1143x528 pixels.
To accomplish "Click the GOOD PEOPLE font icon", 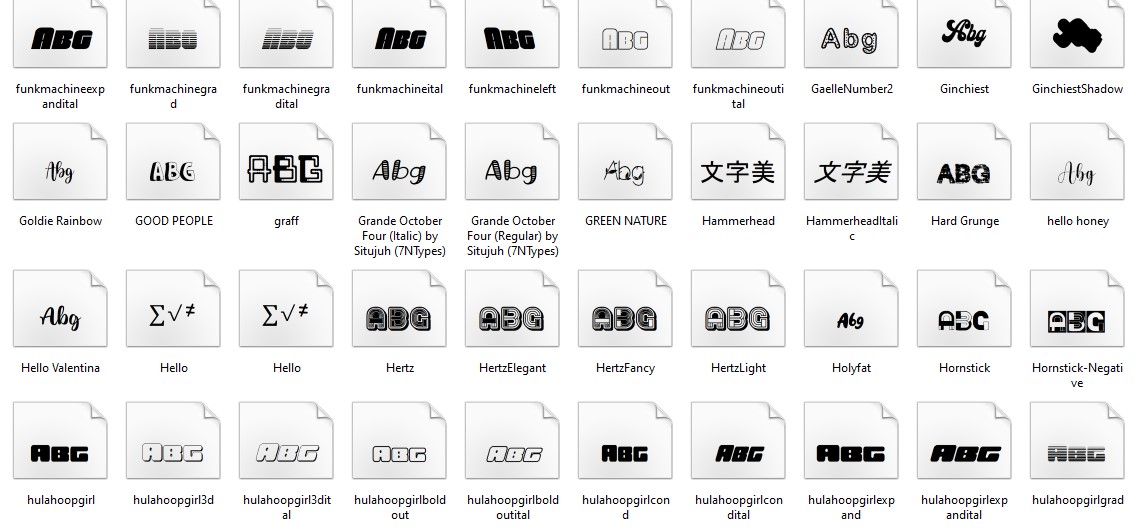I will pos(173,171).
